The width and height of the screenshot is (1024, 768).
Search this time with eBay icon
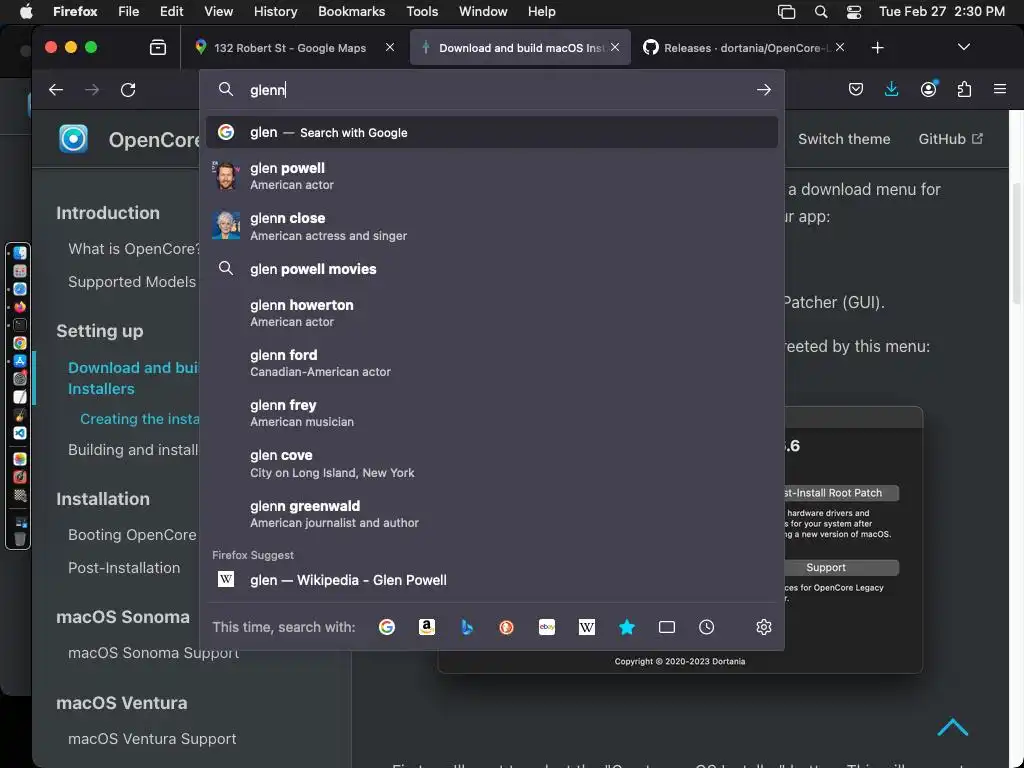pos(547,627)
